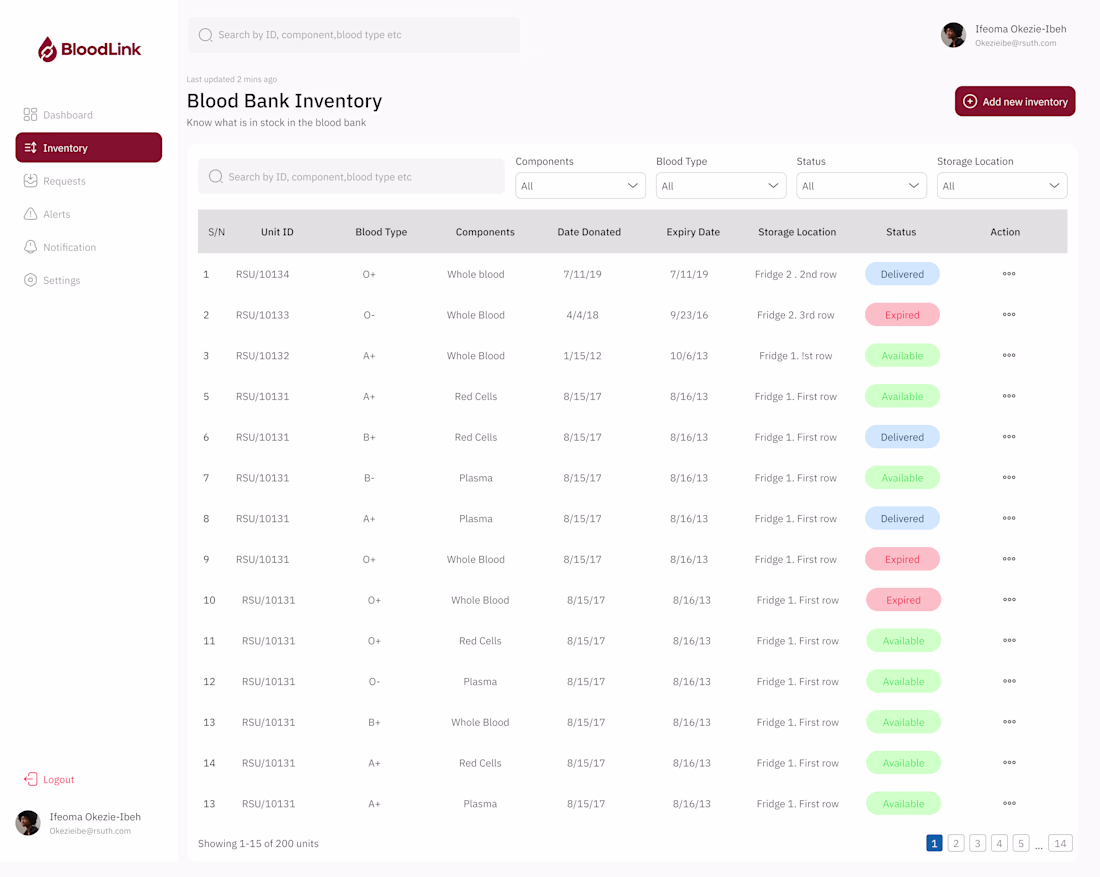Click the inventory table search field

point(351,176)
